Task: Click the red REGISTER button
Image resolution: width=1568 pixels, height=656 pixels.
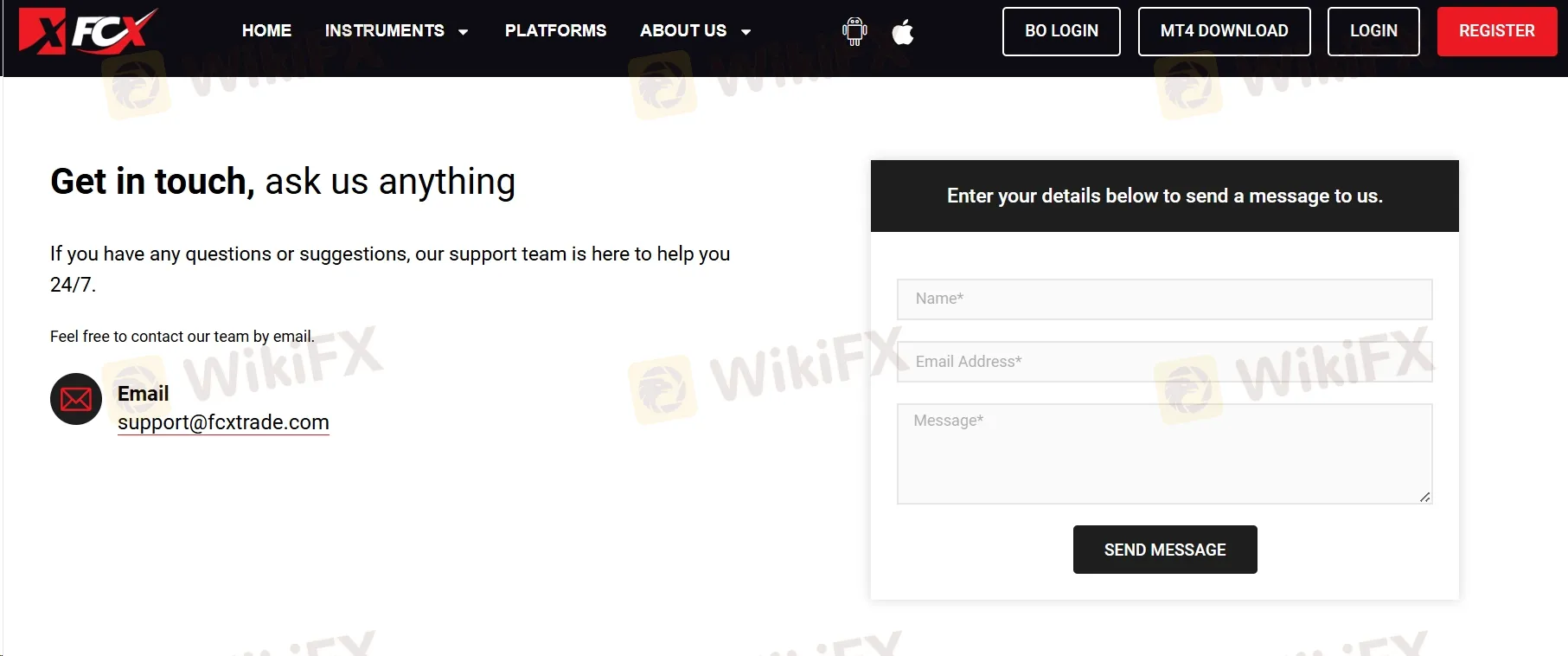Action: pos(1496,31)
